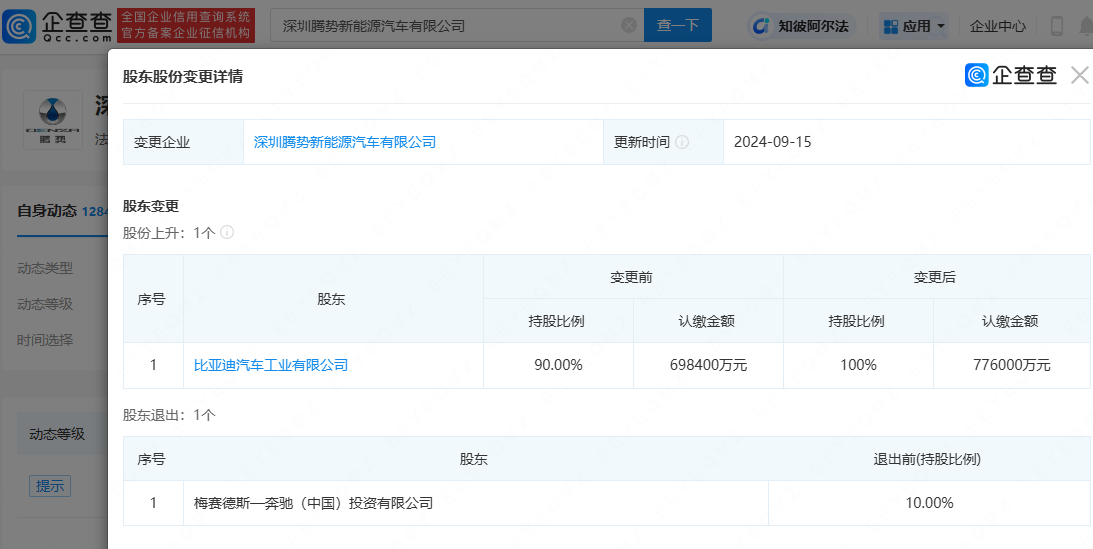This screenshot has width=1093, height=549.
Task: Click the 全国企业信用查询系统 red banner
Action: pyautogui.click(x=186, y=26)
